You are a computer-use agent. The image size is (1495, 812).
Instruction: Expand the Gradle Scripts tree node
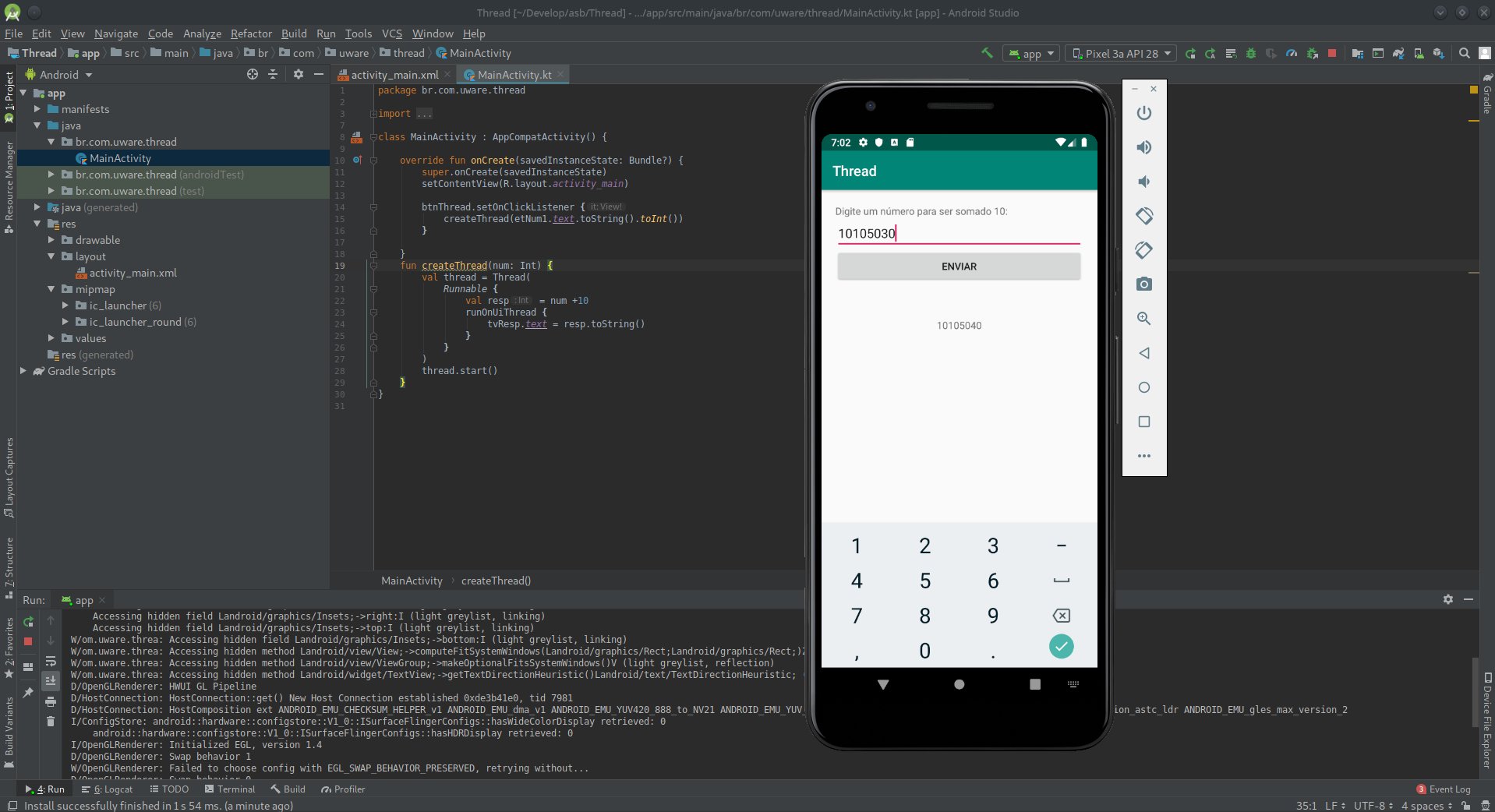pos(23,371)
